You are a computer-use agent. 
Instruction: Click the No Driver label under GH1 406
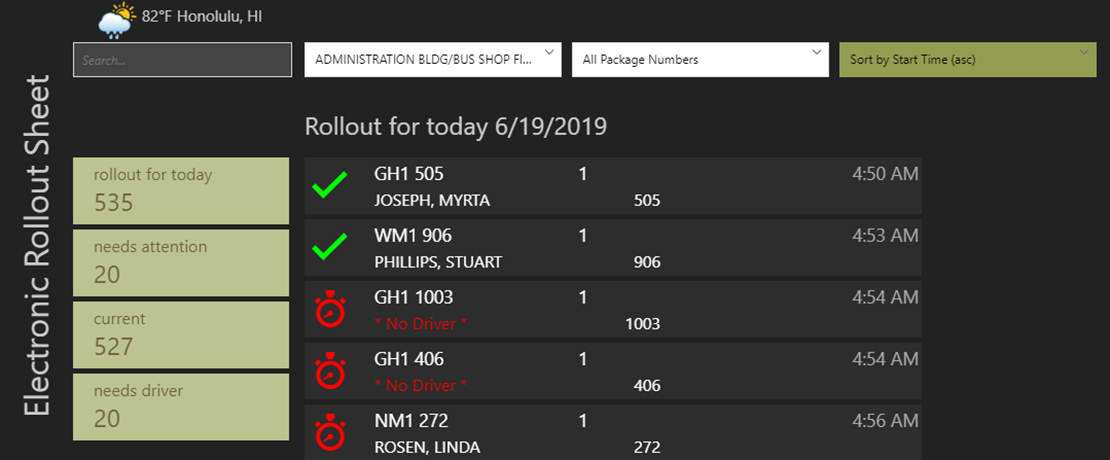click(x=421, y=386)
